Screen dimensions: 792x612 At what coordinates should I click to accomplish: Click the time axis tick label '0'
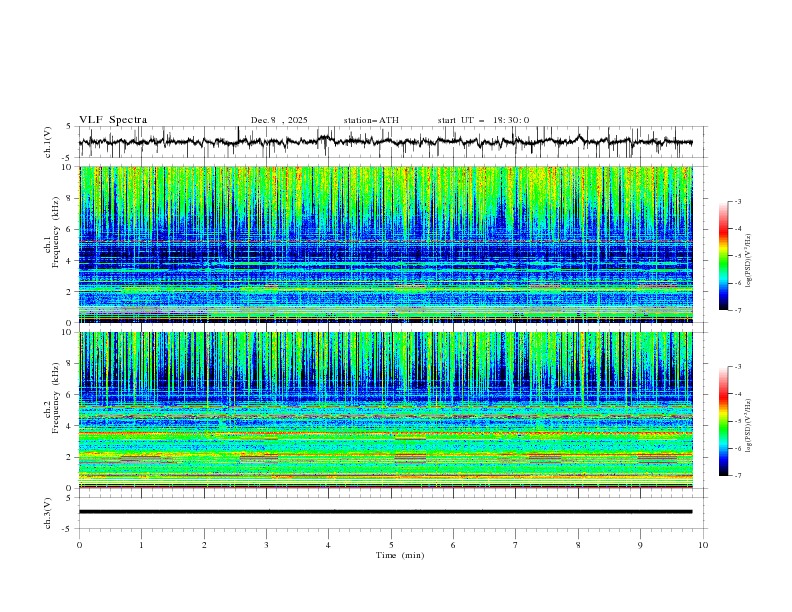pos(79,545)
